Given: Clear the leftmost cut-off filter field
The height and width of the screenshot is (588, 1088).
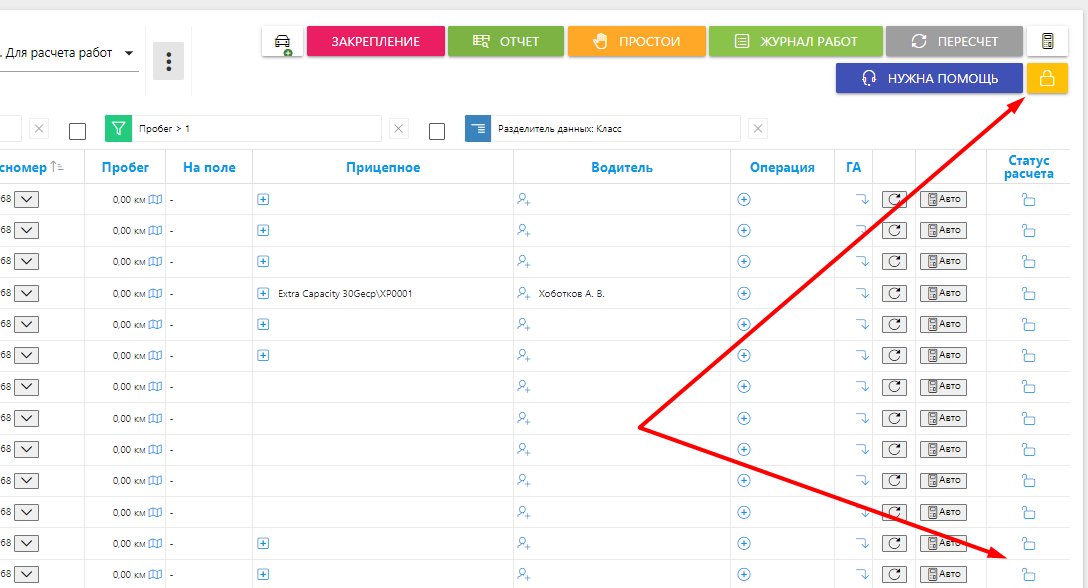Looking at the screenshot, I should [39, 128].
